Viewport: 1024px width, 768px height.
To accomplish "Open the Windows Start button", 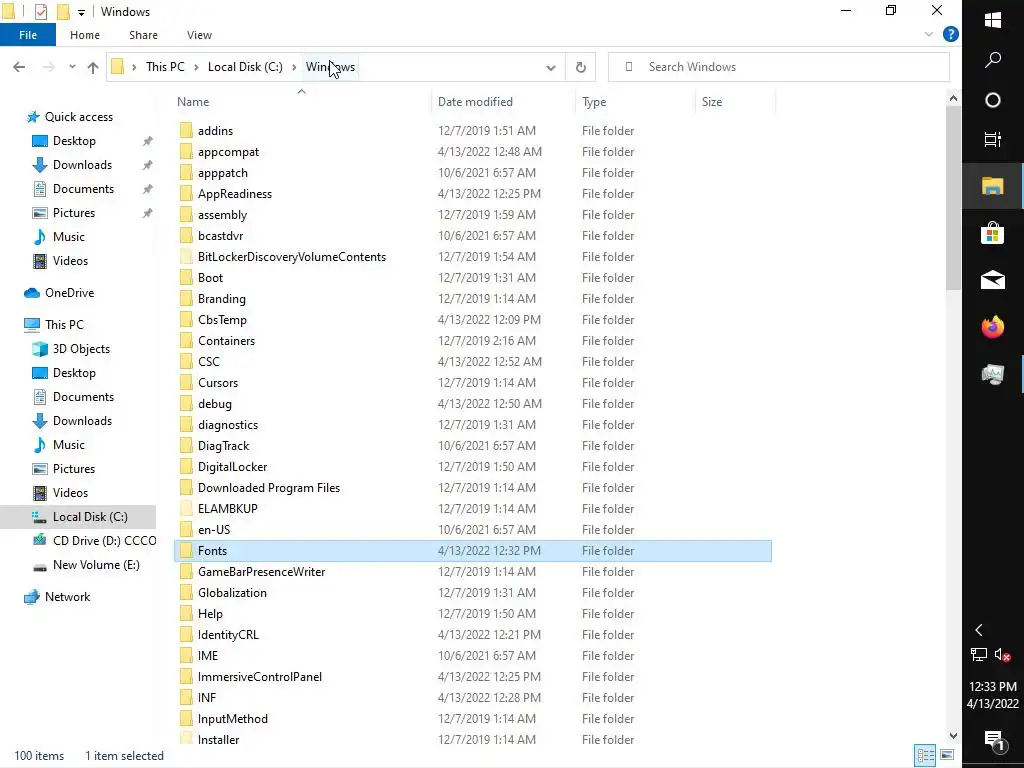I will pos(993,19).
